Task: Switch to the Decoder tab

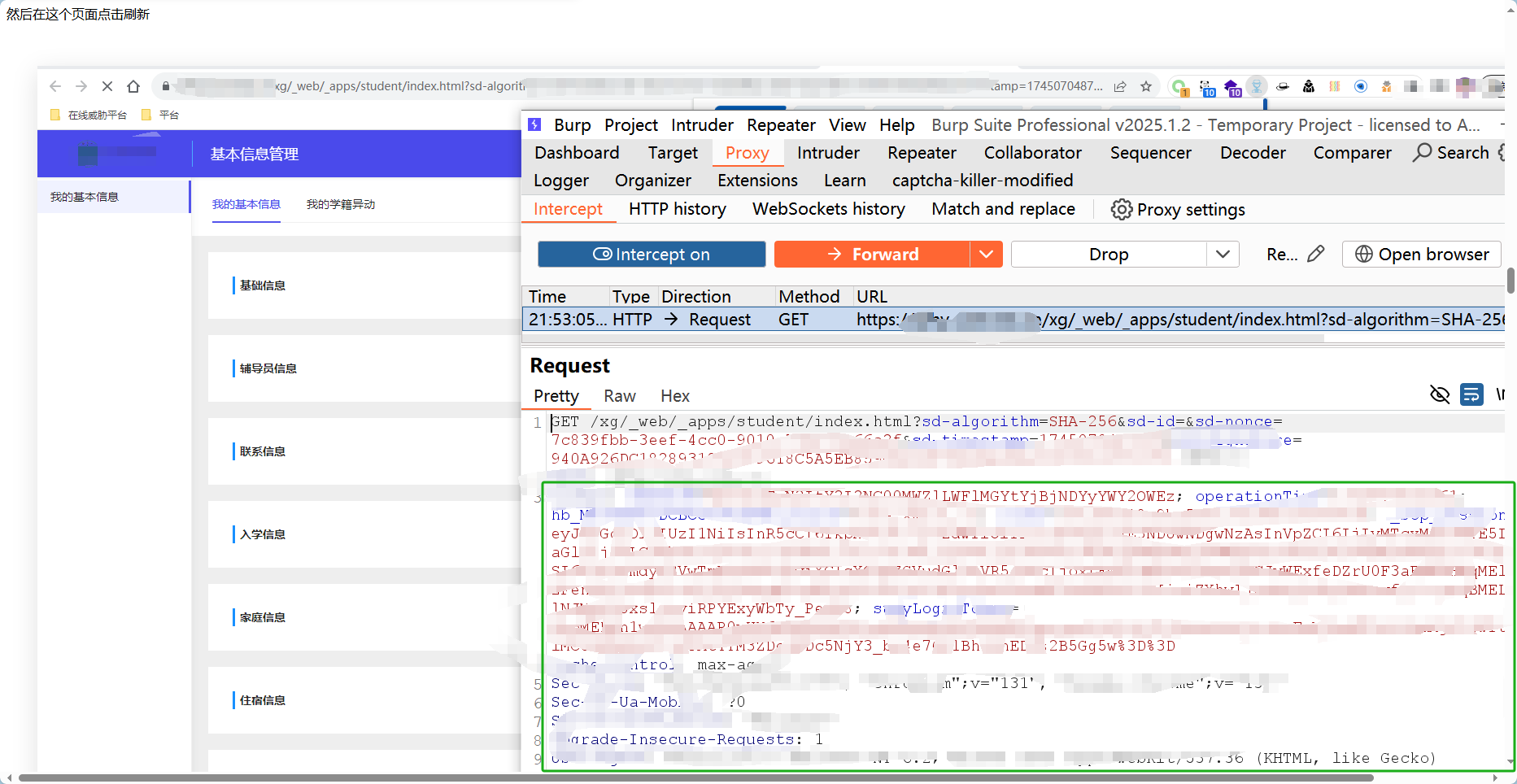Action: tap(1253, 153)
